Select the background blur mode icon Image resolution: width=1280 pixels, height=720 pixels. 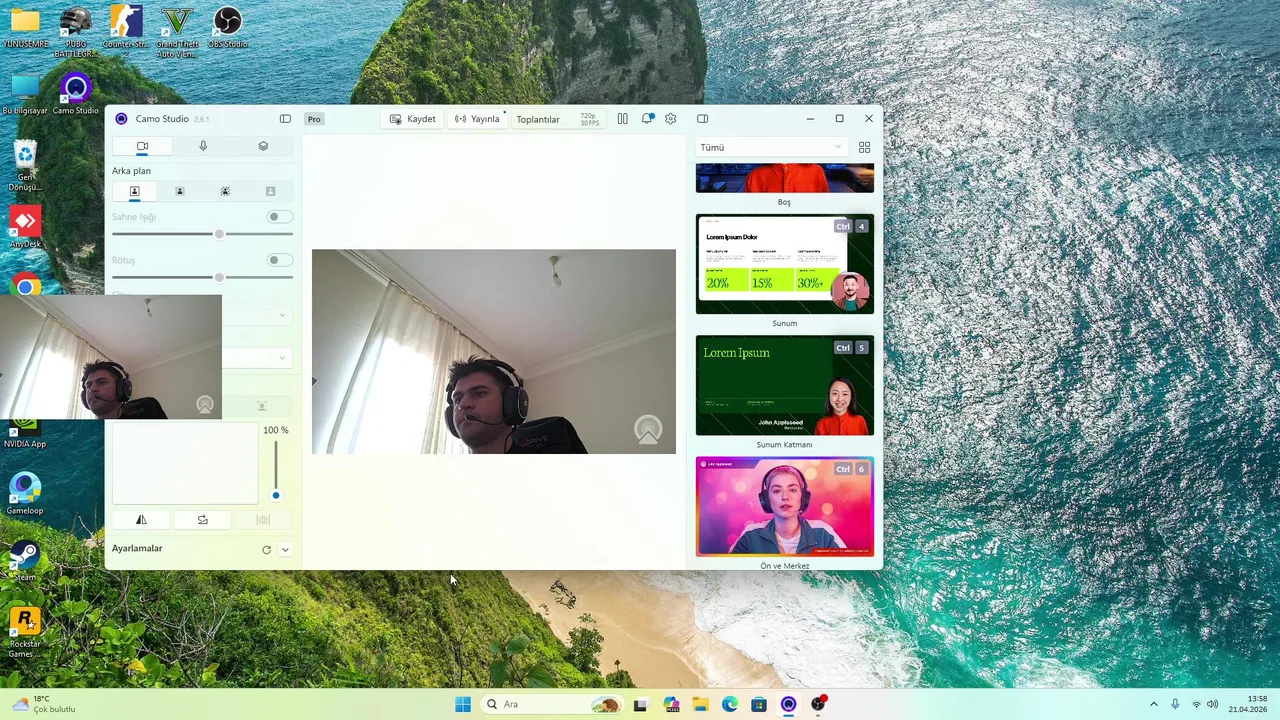click(225, 191)
